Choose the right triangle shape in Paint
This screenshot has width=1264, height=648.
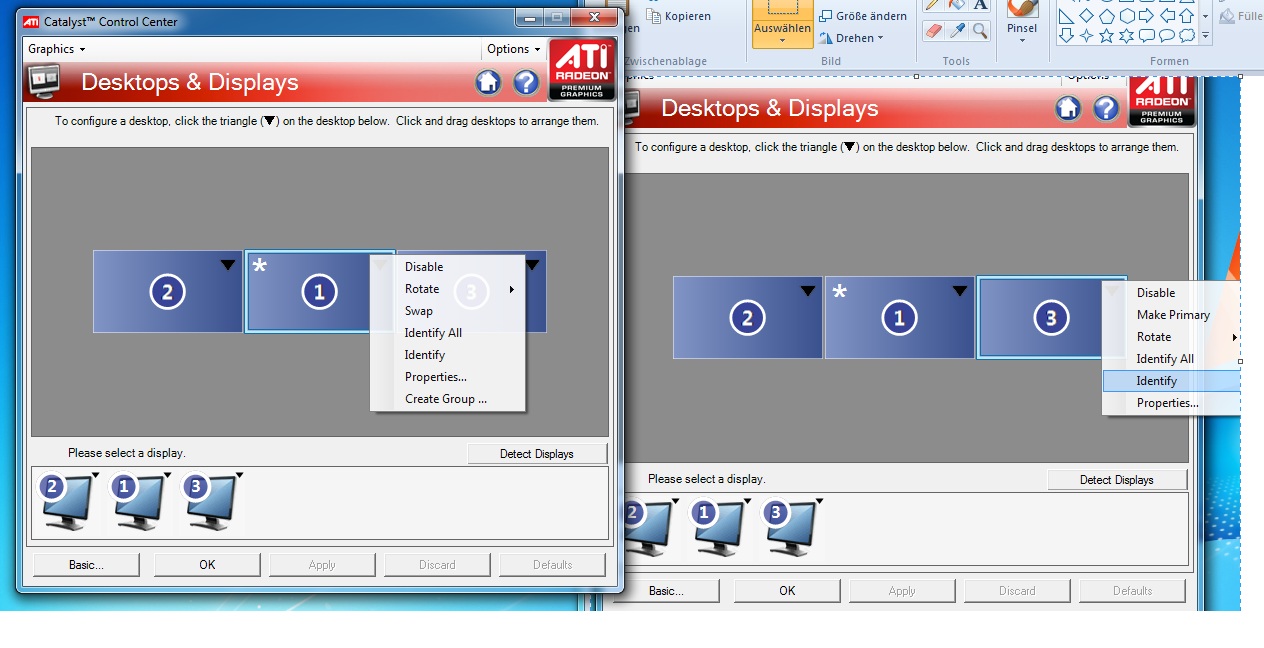coord(1066,16)
